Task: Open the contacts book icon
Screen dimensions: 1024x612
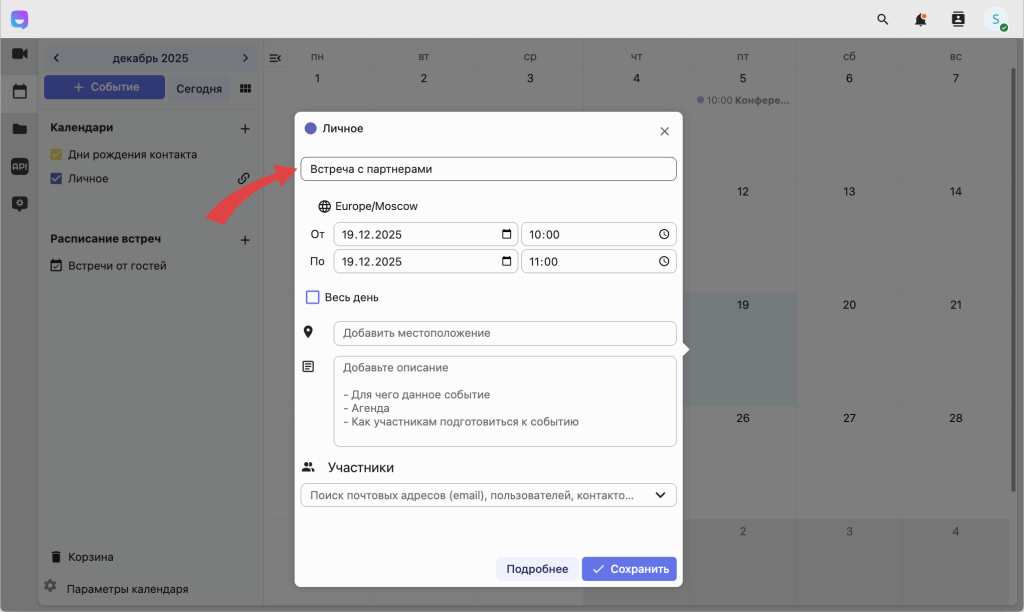Action: pyautogui.click(x=958, y=19)
